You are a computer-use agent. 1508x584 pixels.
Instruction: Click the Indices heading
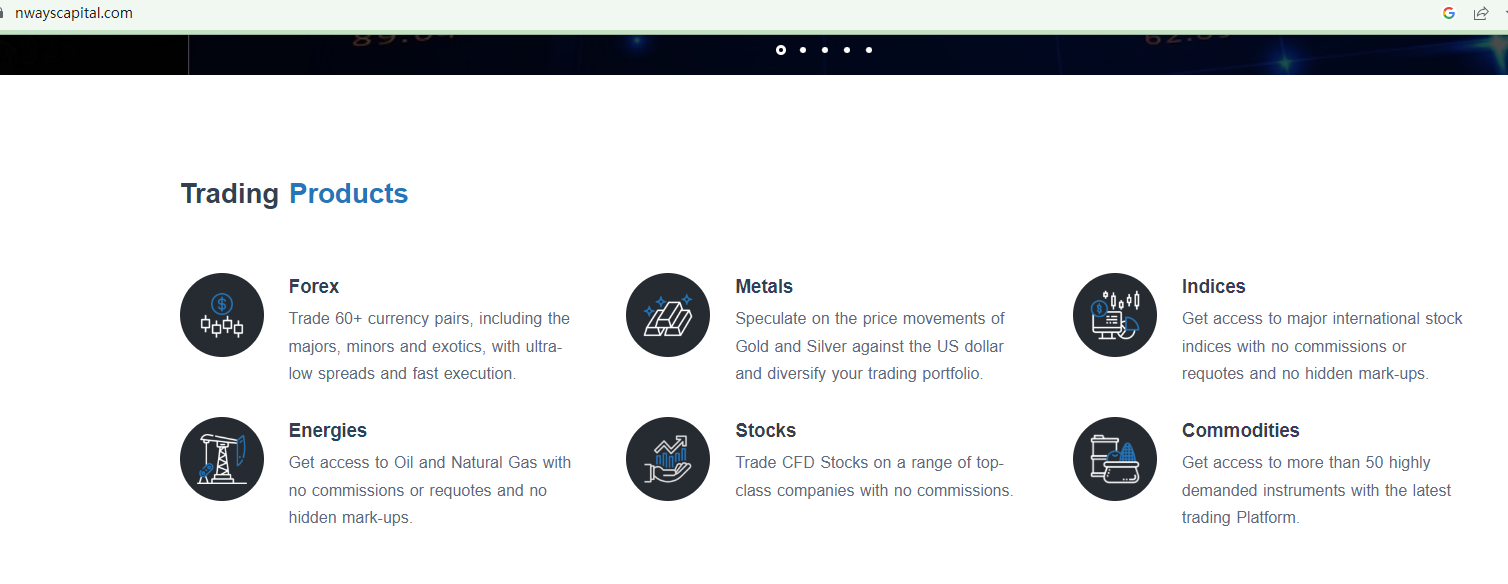(x=1213, y=287)
